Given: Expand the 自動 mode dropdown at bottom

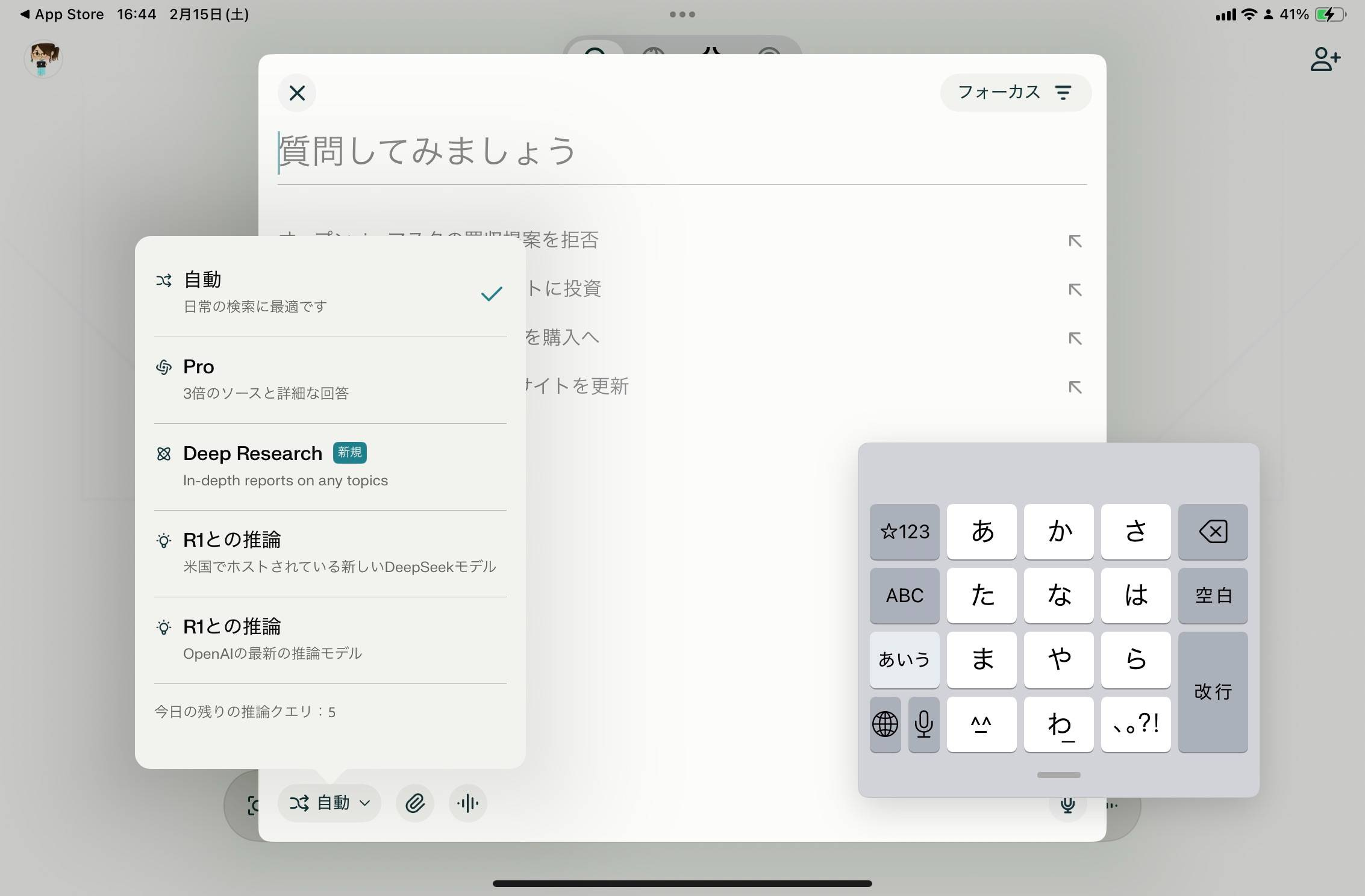Looking at the screenshot, I should pyautogui.click(x=330, y=803).
